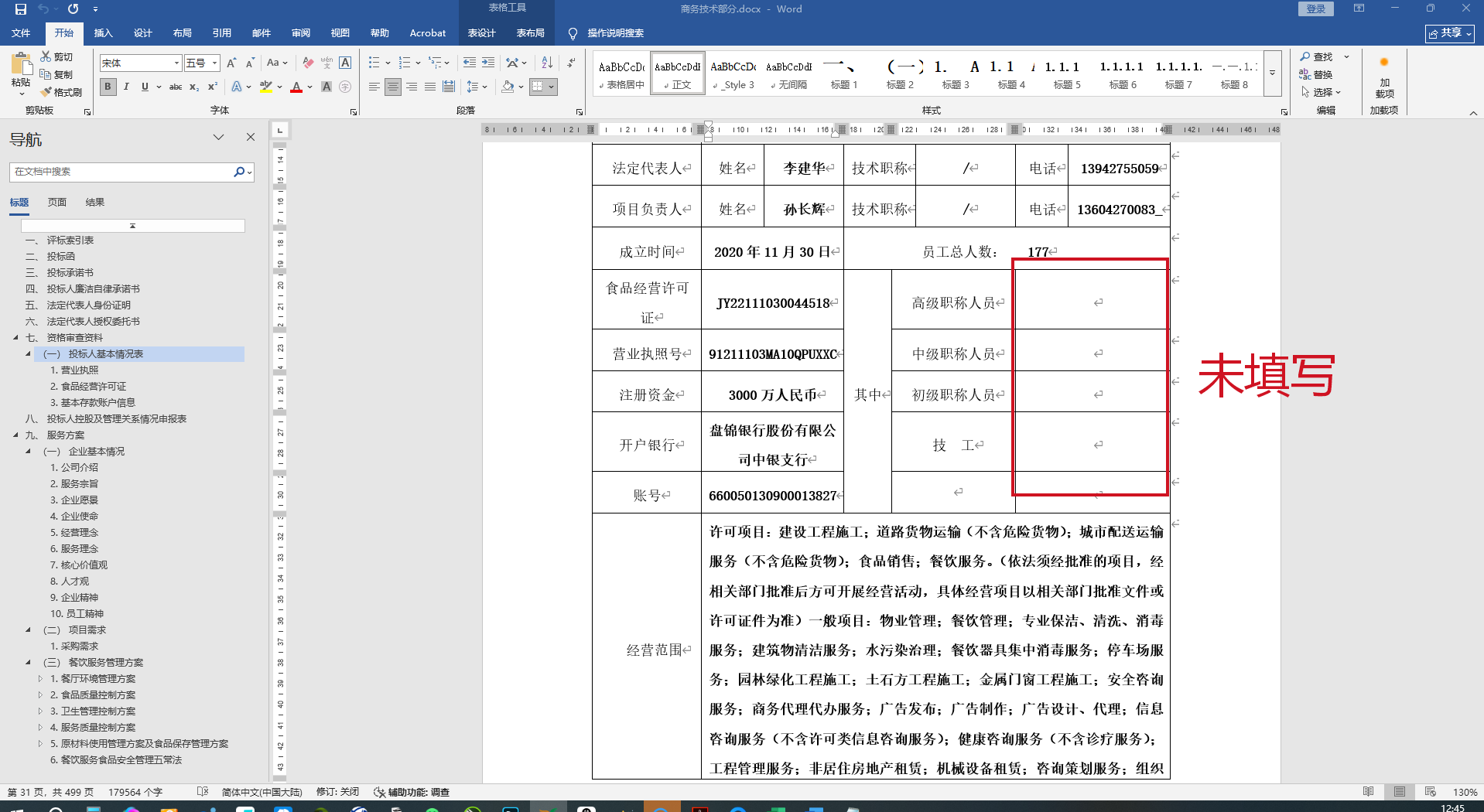Open the bullet list dropdown arrow
This screenshot has height=812, width=1484.
coord(386,63)
